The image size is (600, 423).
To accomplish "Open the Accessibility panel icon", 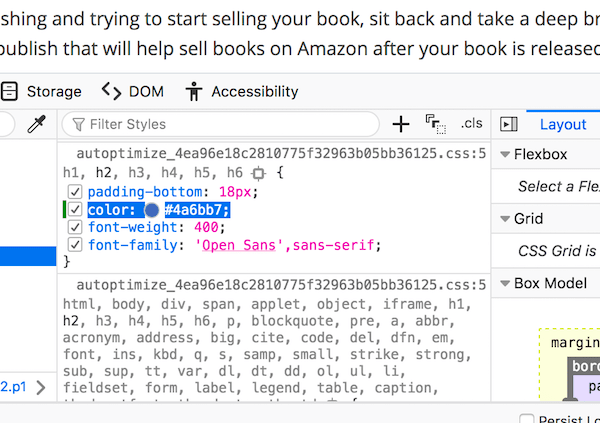I will coord(194,91).
